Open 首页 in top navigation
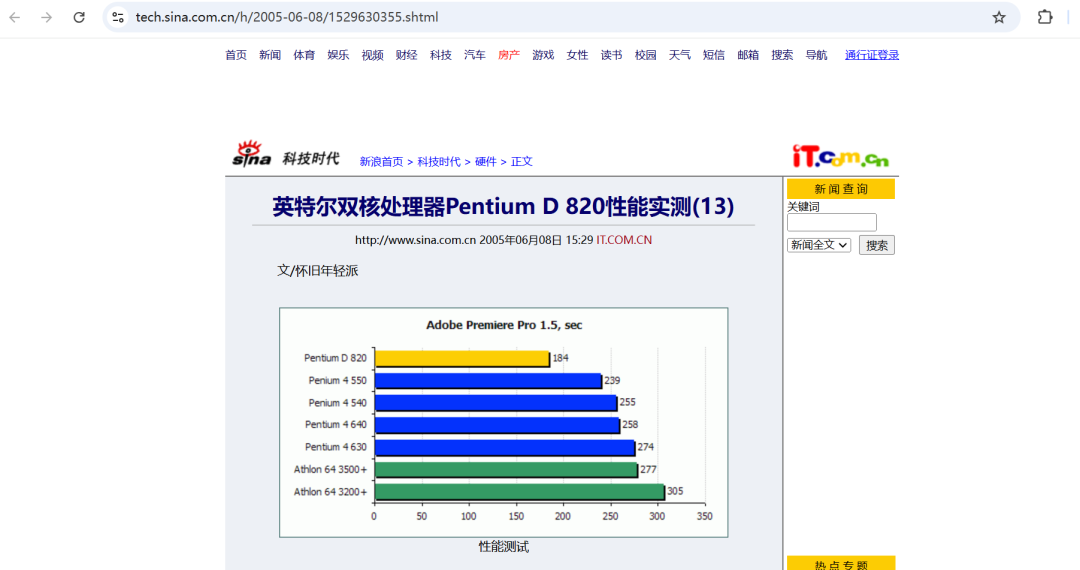The width and height of the screenshot is (1080, 570). coord(236,55)
